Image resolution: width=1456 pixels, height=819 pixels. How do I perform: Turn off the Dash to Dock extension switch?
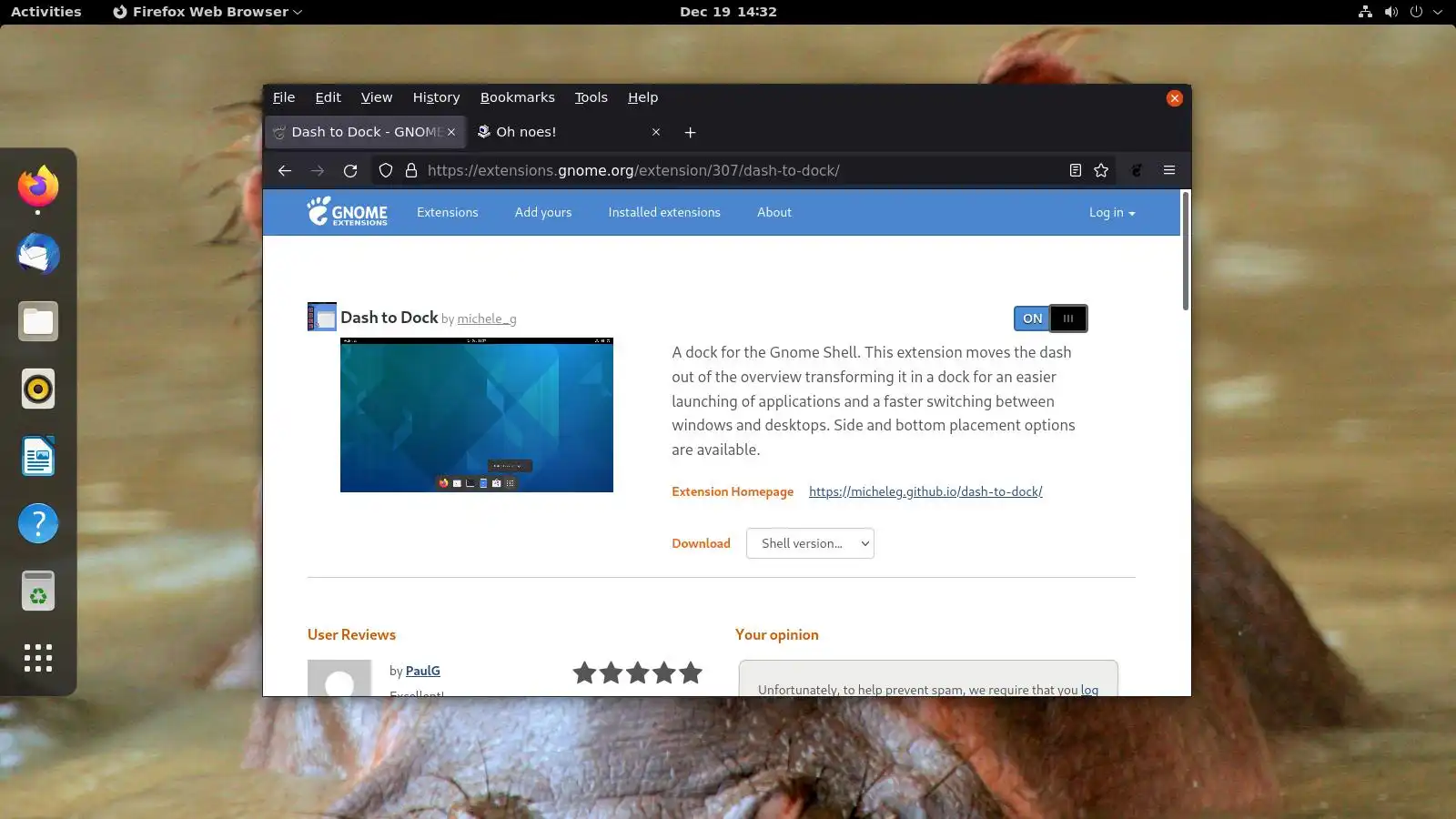tap(1050, 318)
